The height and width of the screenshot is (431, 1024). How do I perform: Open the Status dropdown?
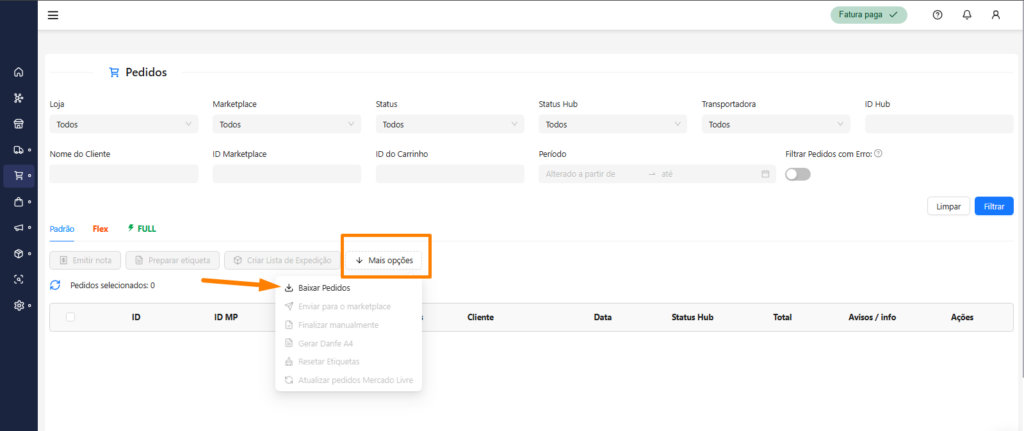pos(450,124)
